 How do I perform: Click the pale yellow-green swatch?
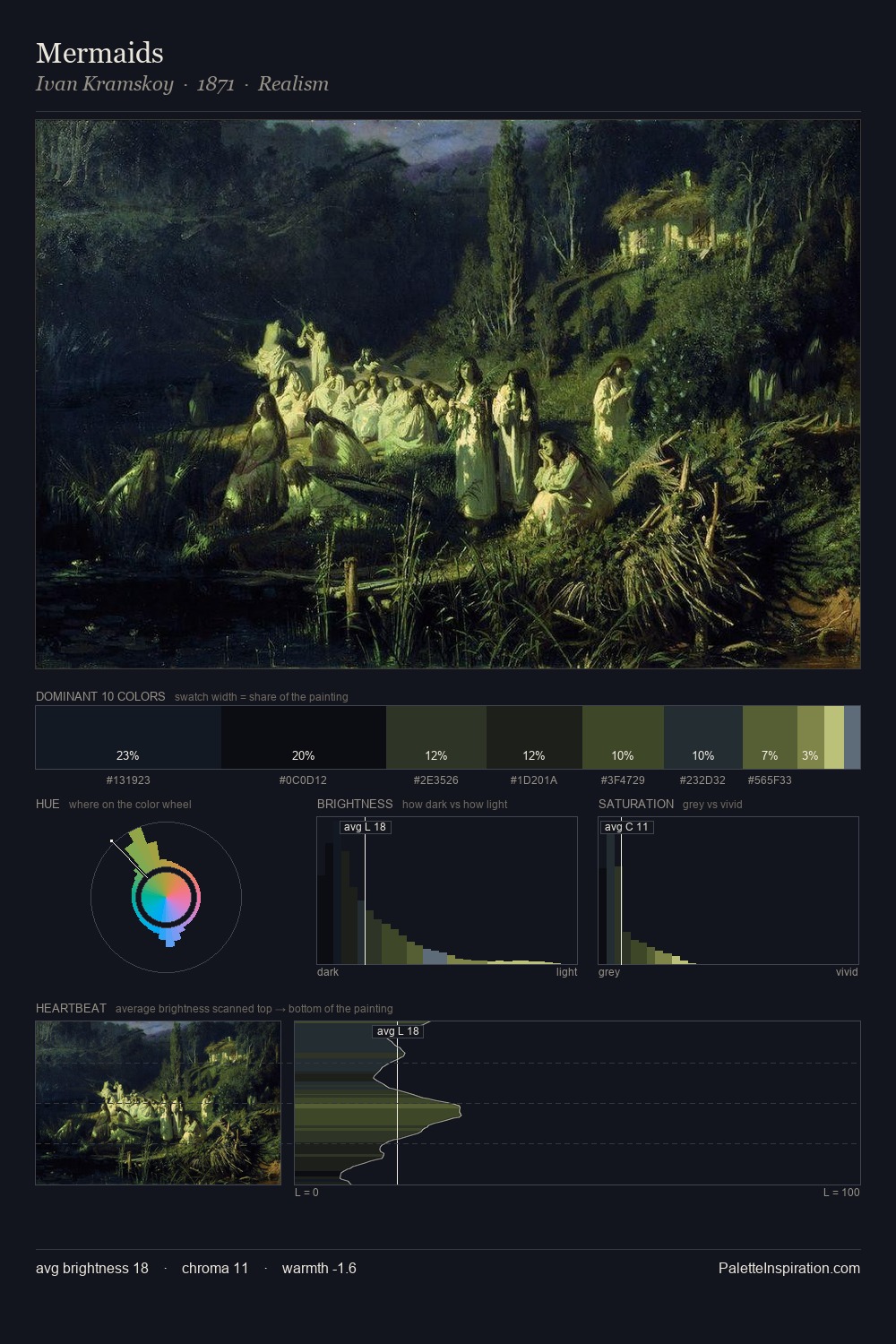click(x=833, y=737)
